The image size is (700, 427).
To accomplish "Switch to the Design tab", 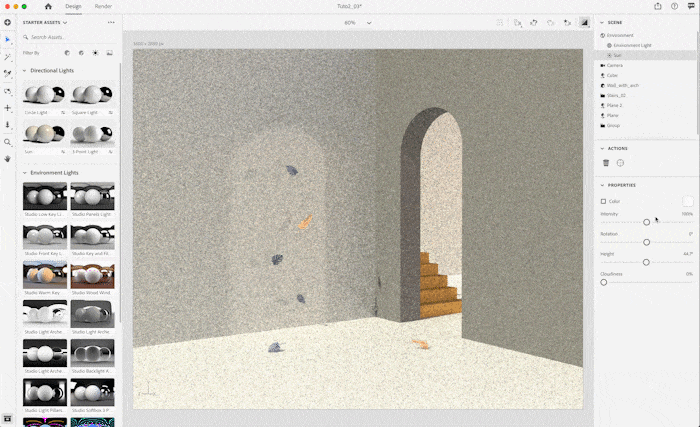I will 73,6.
